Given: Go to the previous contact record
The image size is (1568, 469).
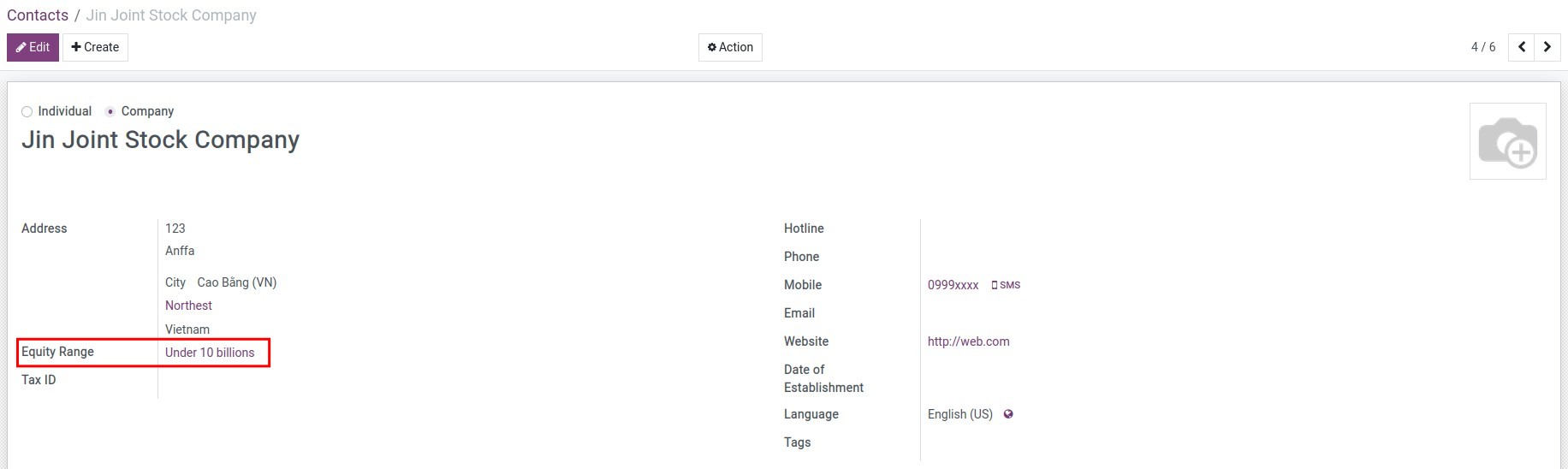Looking at the screenshot, I should pyautogui.click(x=1521, y=47).
